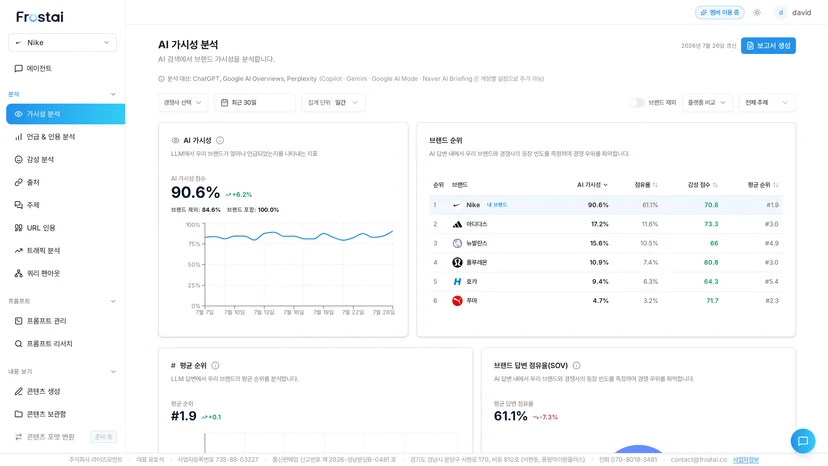Go to 쿼리 팬아웃 in the sidebar
This screenshot has width=828, height=466.
click(43, 273)
